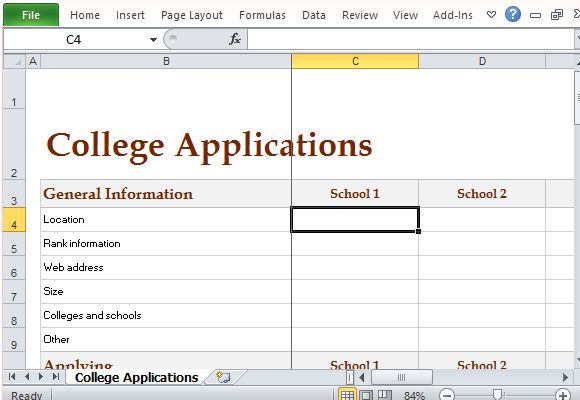Open the Page Layout tab
This screenshot has height=400, width=580.
[x=192, y=15]
